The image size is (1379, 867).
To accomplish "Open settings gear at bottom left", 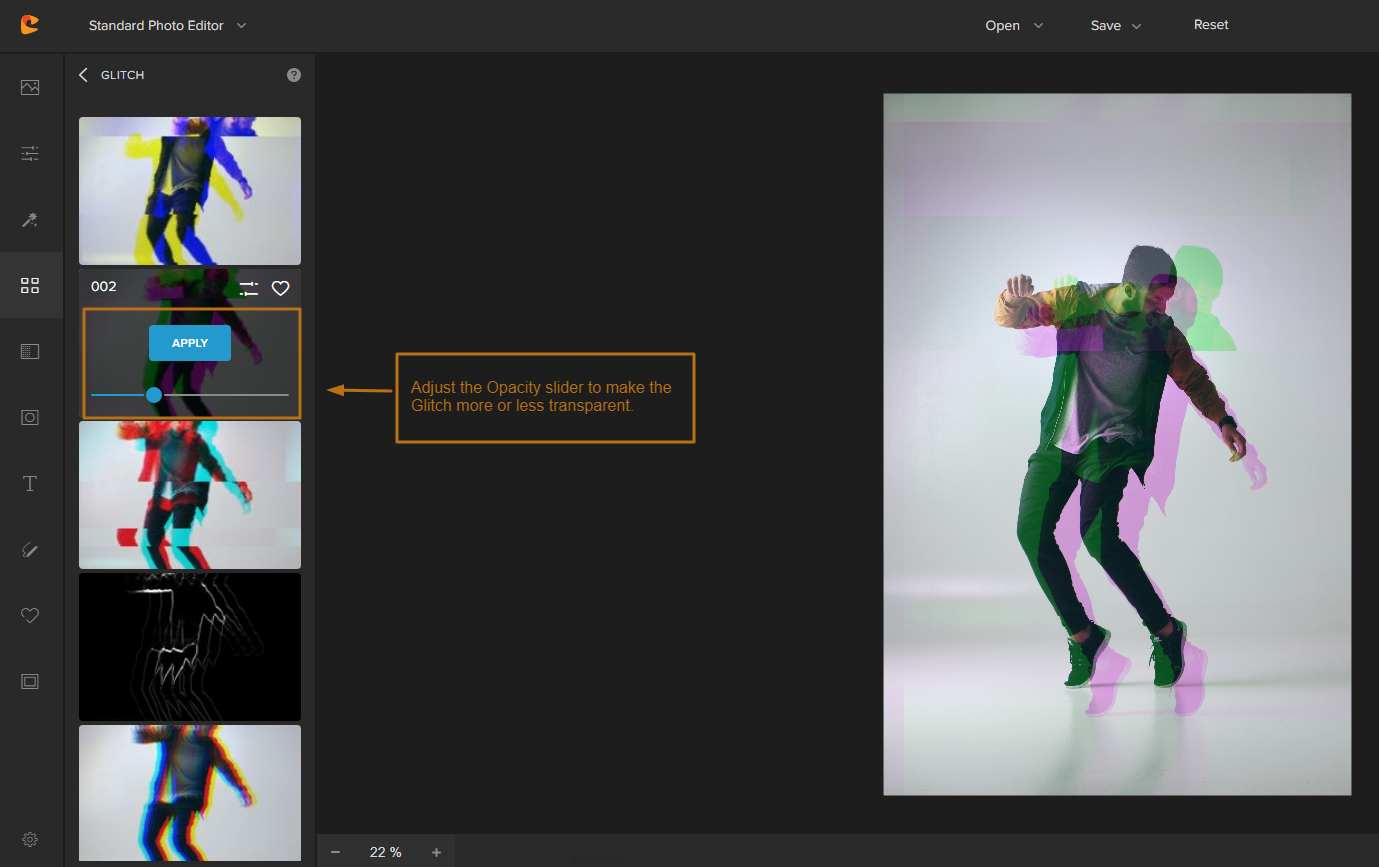I will coord(30,839).
